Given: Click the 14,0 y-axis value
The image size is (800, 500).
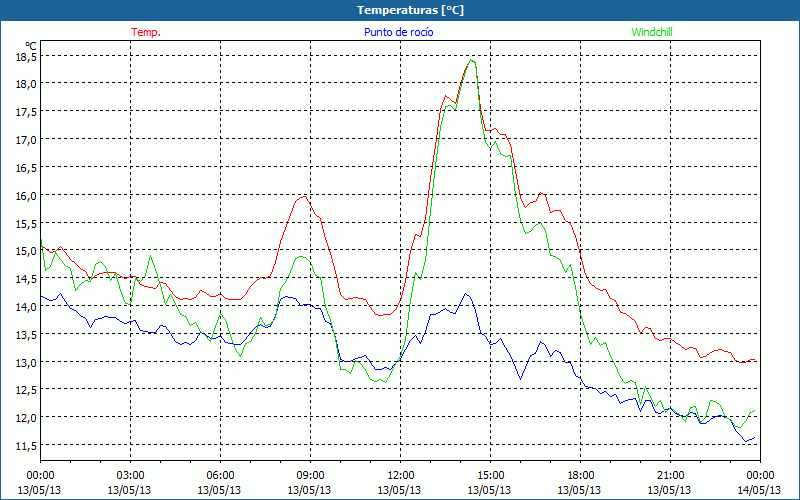Looking at the screenshot, I should click(25, 307).
